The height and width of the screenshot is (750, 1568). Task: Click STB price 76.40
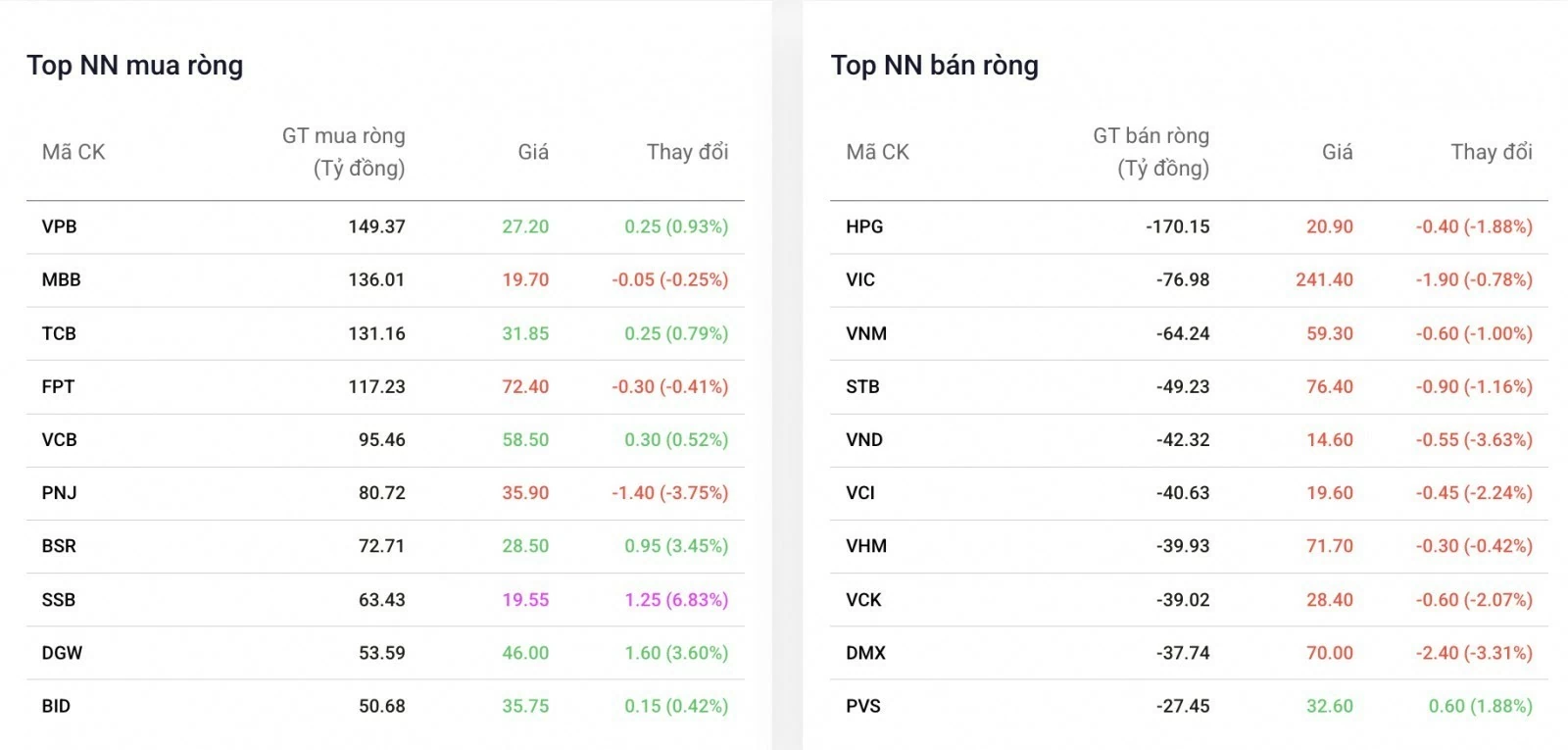(1330, 386)
